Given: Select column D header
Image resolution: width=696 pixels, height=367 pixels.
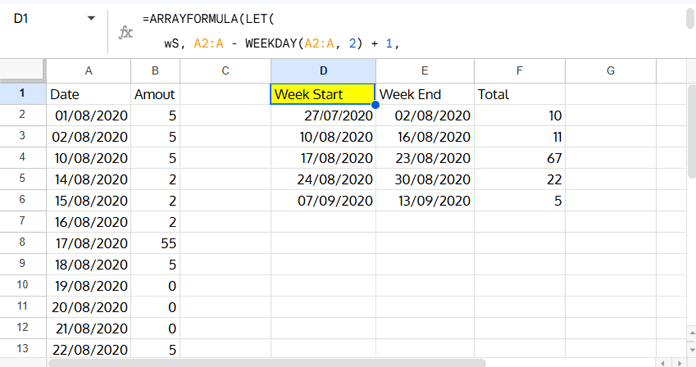Looking at the screenshot, I should coord(323,71).
